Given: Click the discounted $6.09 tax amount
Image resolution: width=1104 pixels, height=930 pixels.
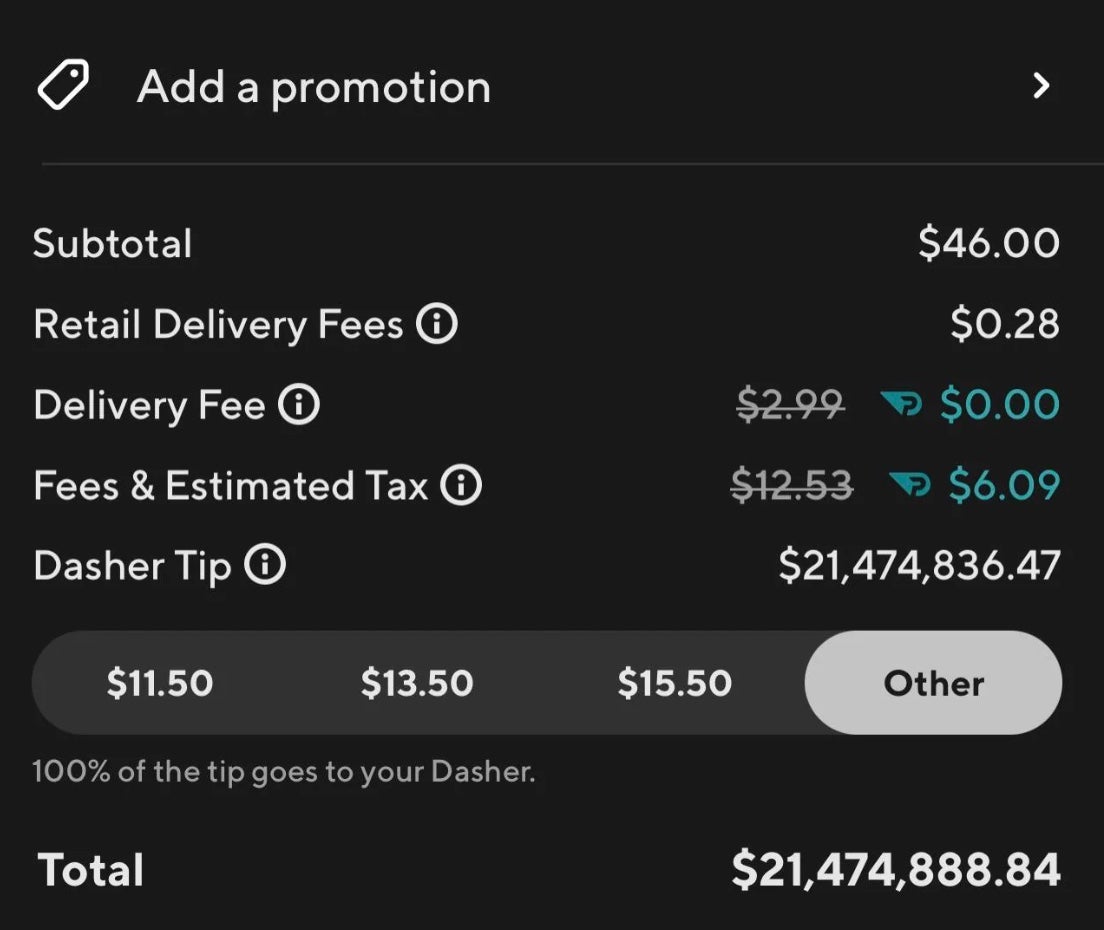Looking at the screenshot, I should (1003, 486).
